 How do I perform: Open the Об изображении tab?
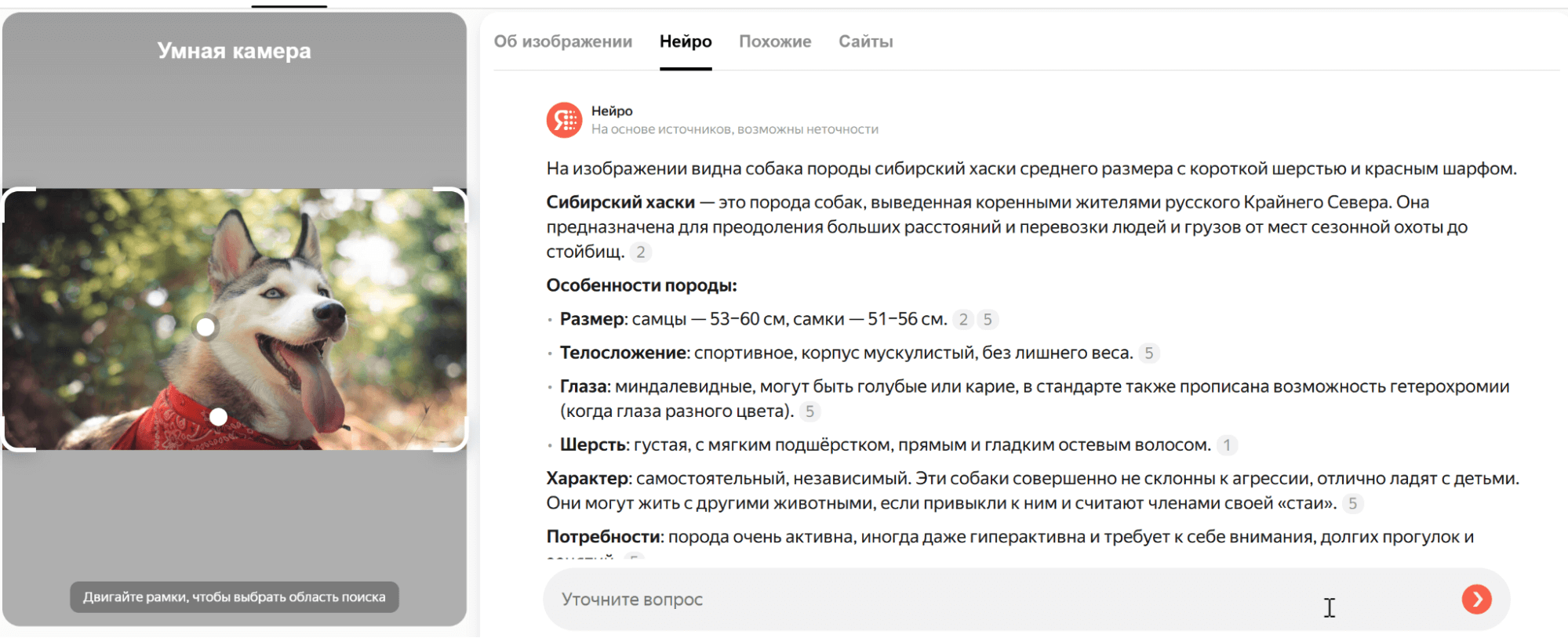(x=562, y=42)
